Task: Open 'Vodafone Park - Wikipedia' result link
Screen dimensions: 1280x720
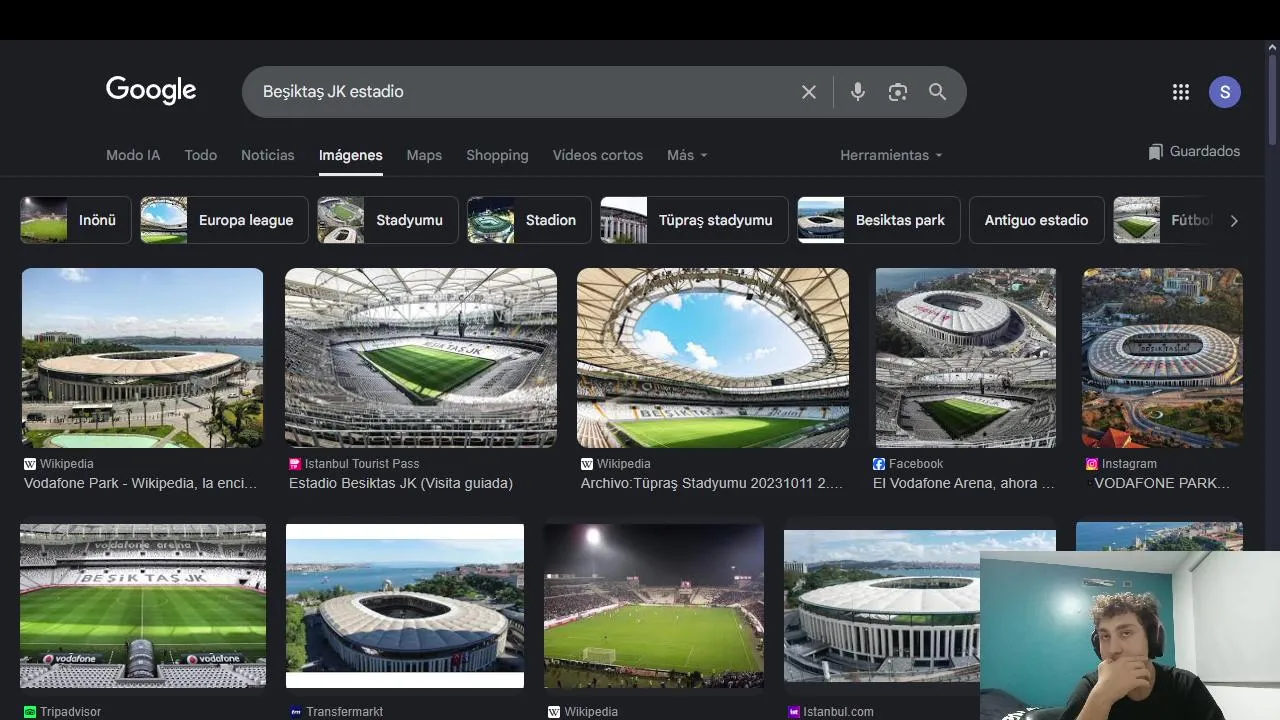Action: click(x=140, y=483)
